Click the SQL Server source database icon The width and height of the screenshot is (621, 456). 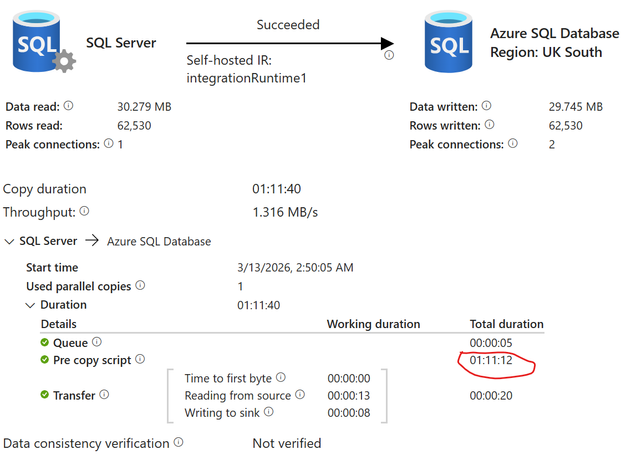pos(44,42)
